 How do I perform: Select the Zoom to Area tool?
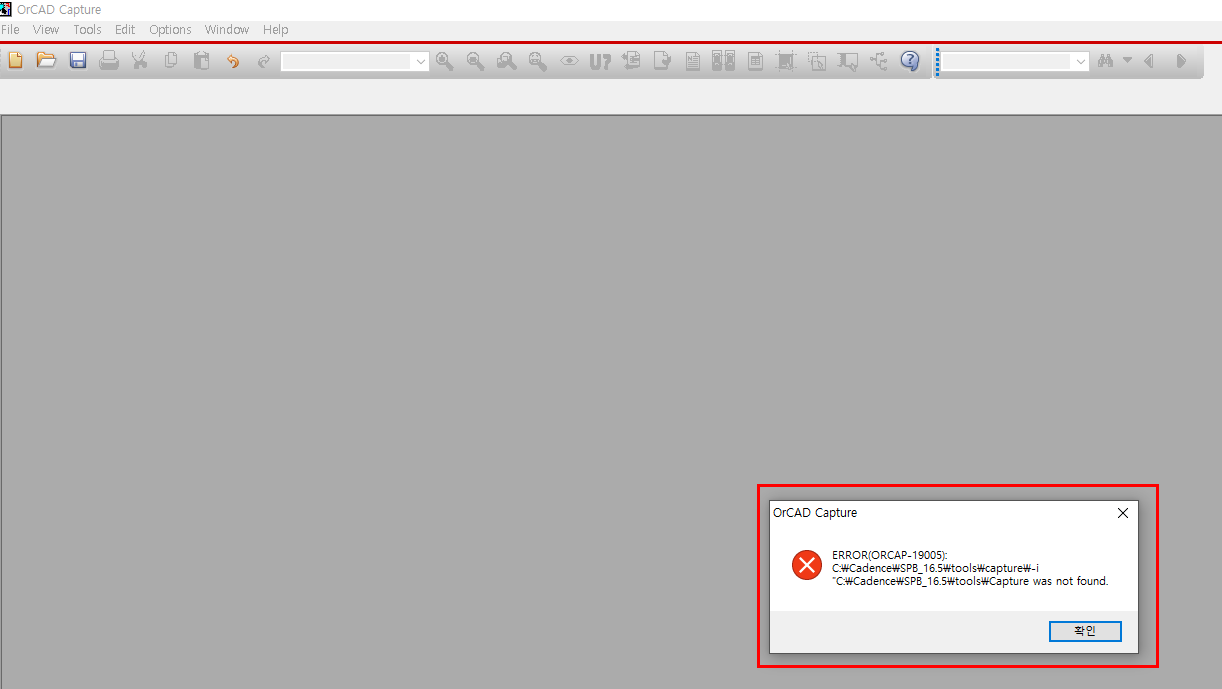507,61
